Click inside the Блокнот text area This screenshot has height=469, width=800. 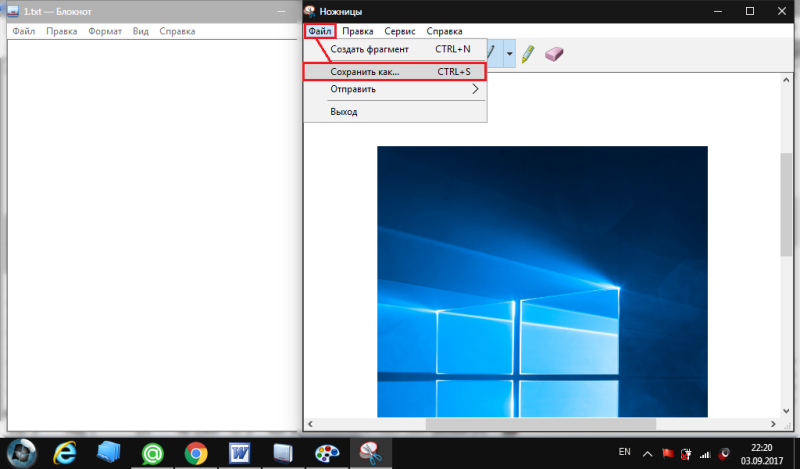point(152,235)
